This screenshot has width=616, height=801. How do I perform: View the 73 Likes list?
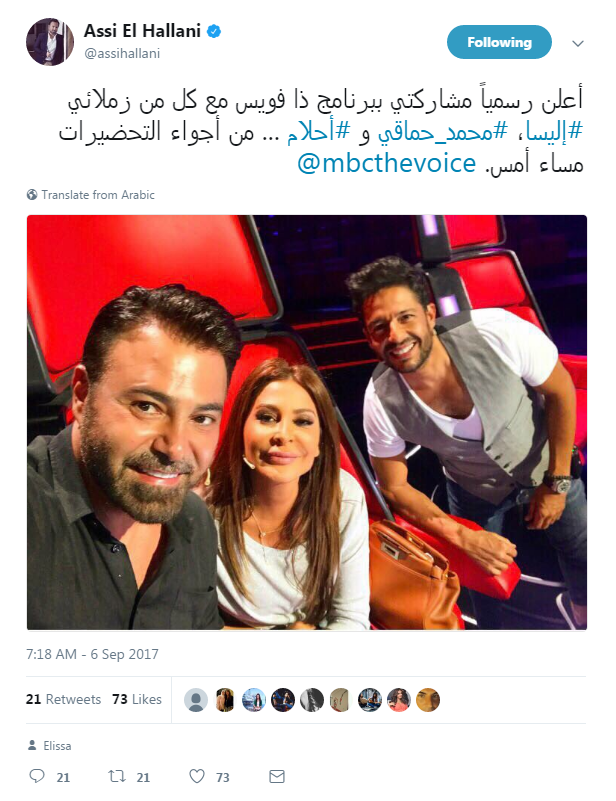click(137, 699)
